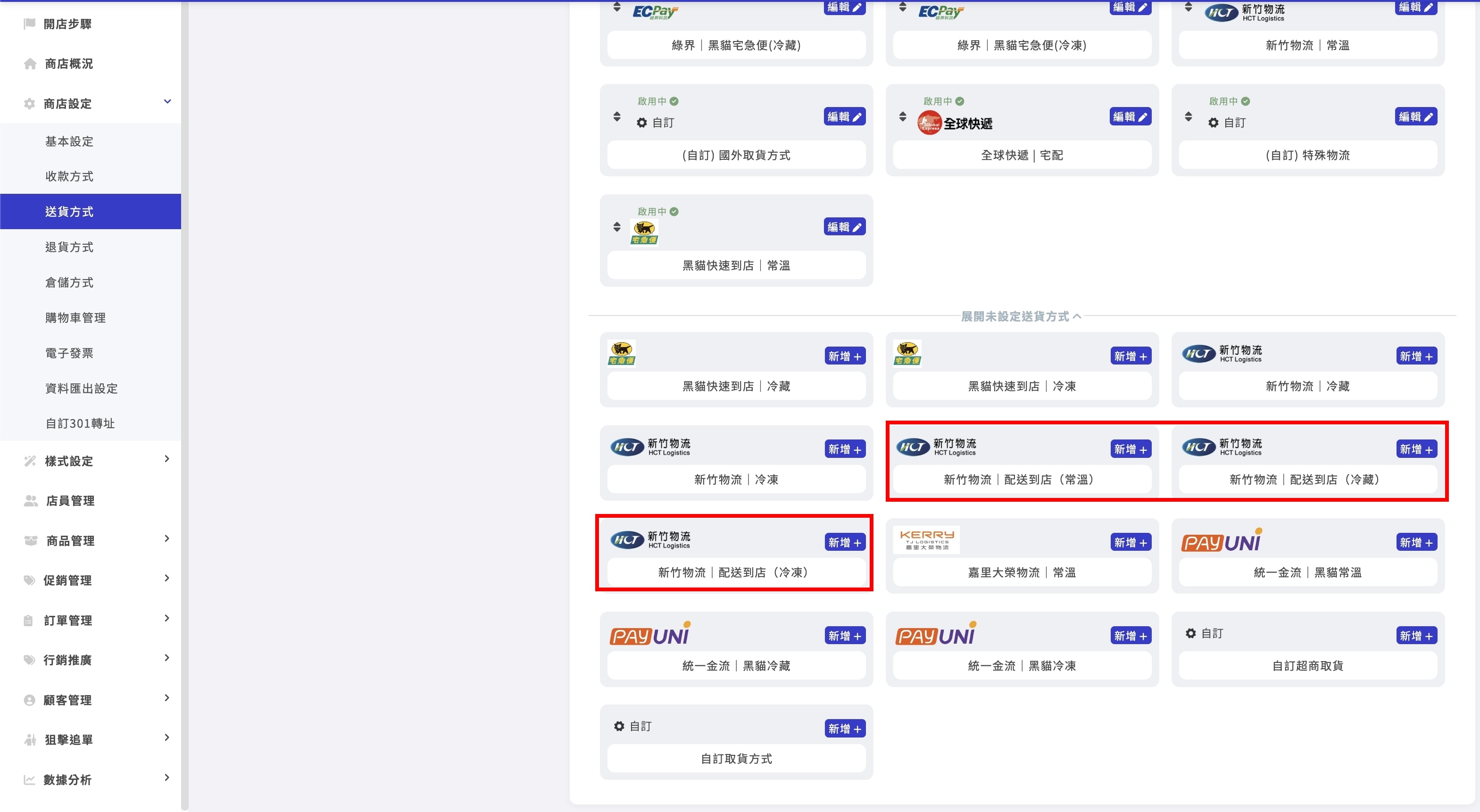The height and width of the screenshot is (812, 1480).
Task: Click the gear icon beside 商店設定
Action: [x=29, y=104]
